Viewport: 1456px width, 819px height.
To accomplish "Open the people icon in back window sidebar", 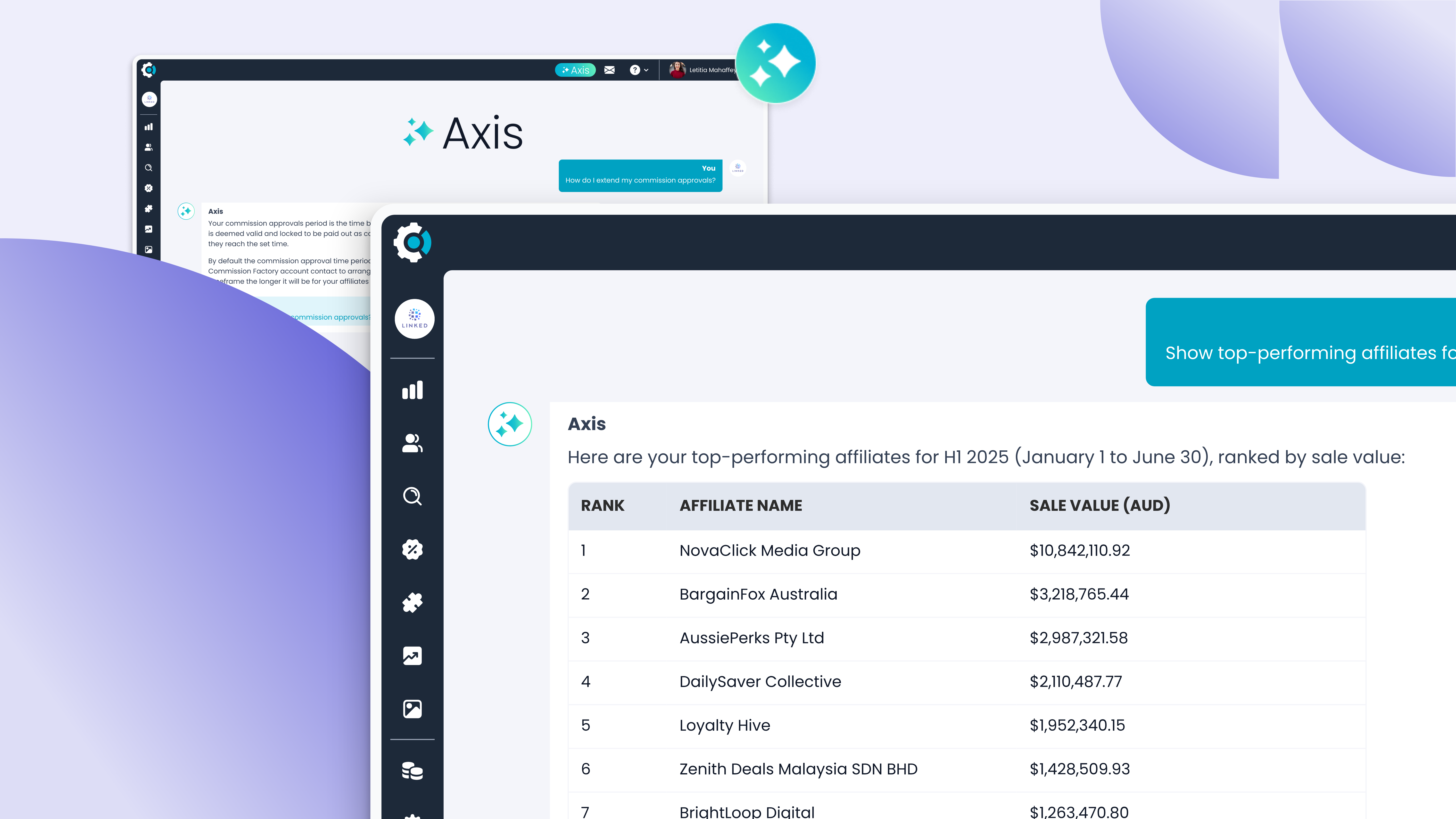I will 149,147.
